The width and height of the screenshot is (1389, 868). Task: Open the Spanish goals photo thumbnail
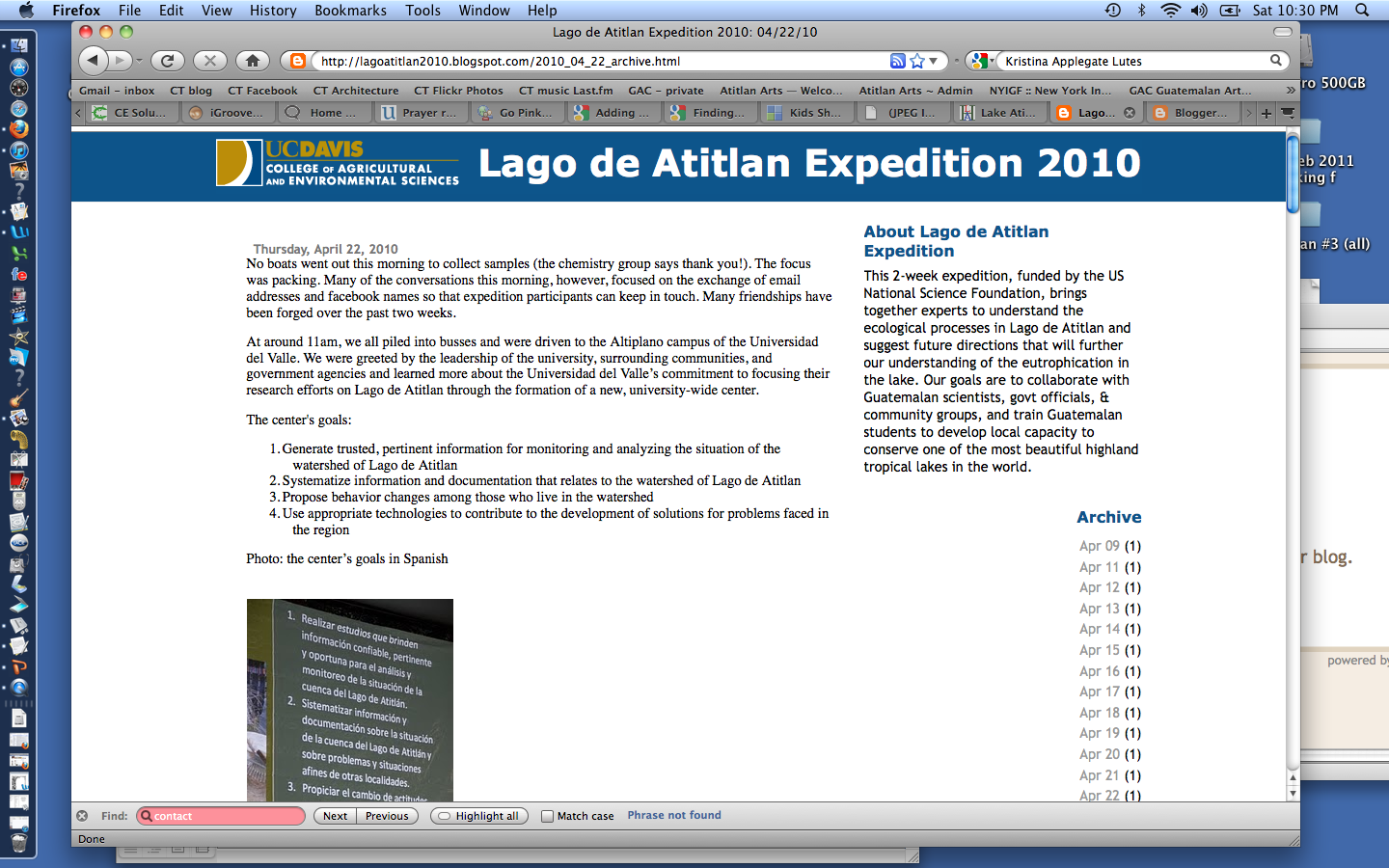[349, 700]
